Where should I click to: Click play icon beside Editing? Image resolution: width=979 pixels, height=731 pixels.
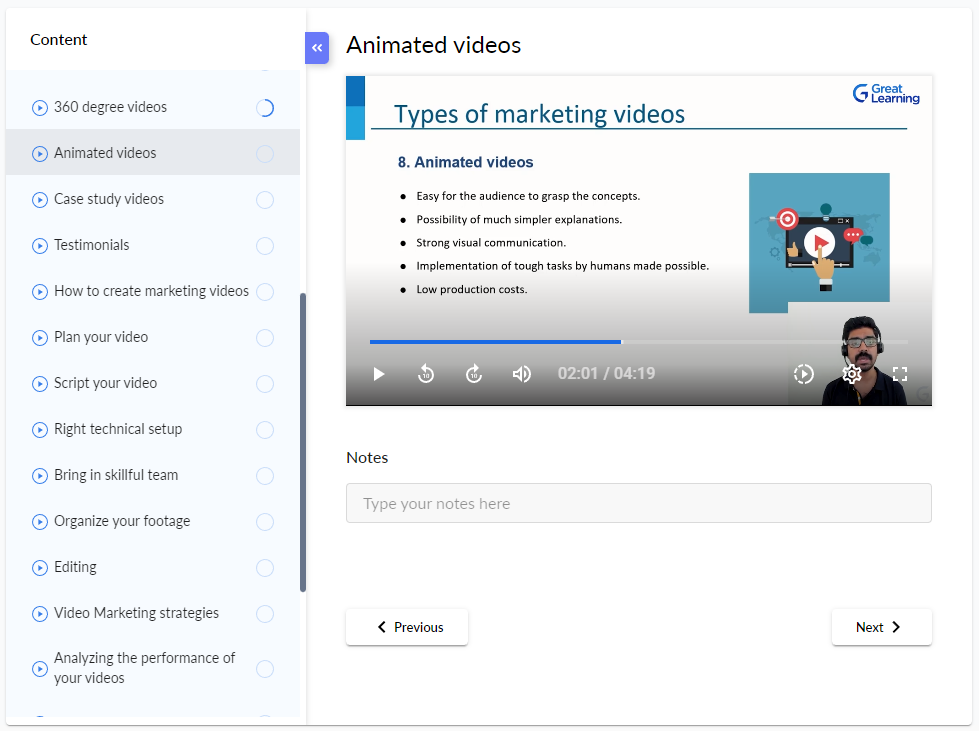coord(39,568)
